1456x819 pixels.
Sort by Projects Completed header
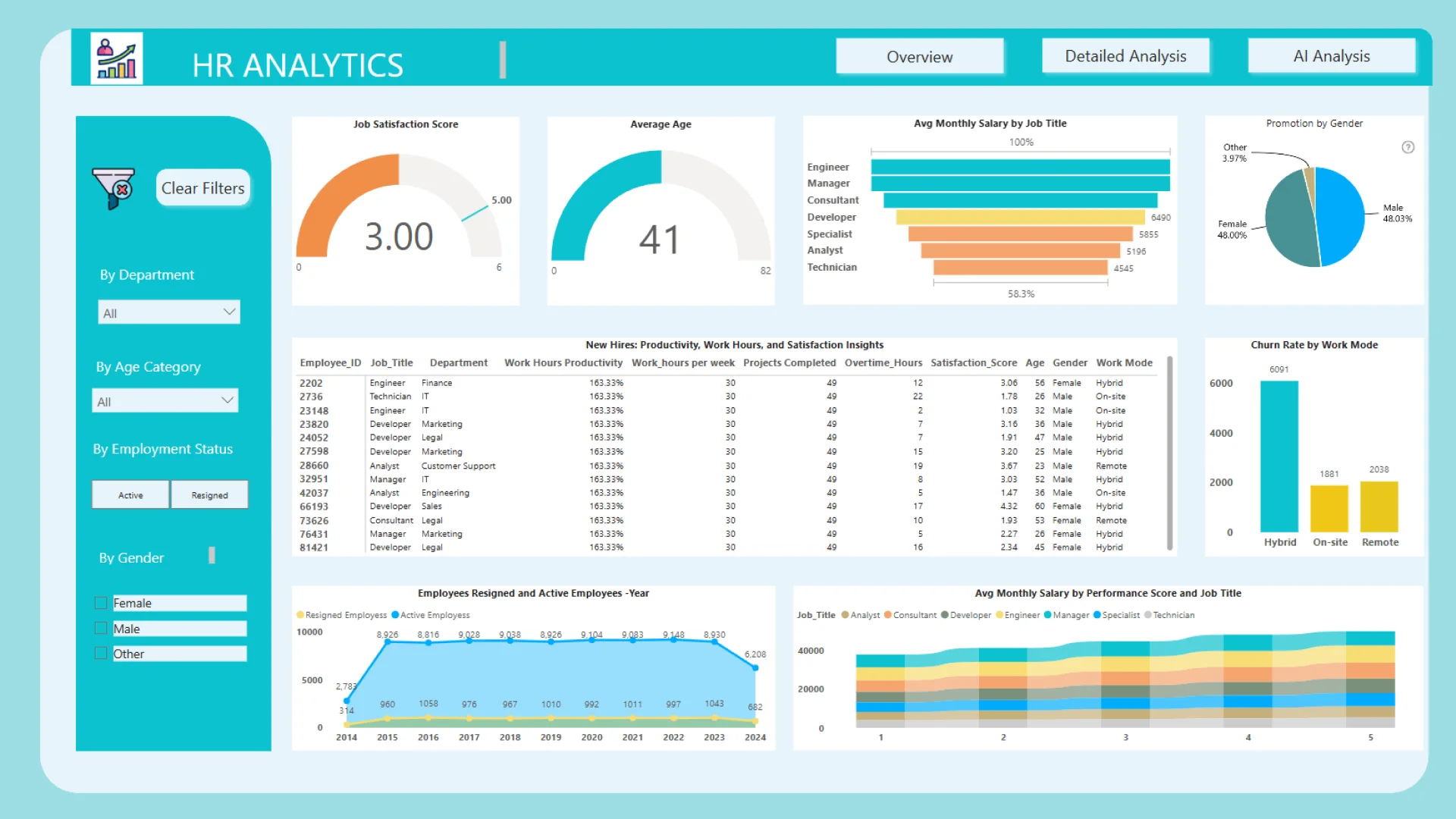(789, 362)
